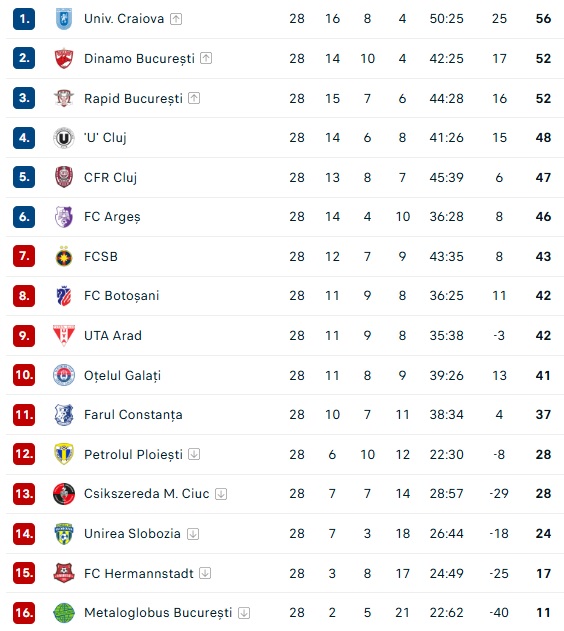Click promotion arrow next to Univ. Craiova
564x631 pixels.
[176, 19]
